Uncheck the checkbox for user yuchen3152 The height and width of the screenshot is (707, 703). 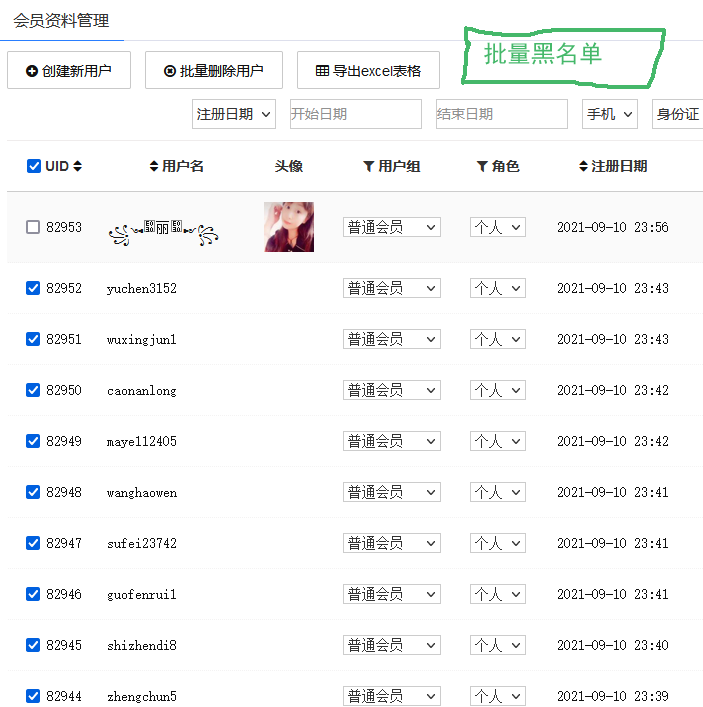point(33,288)
